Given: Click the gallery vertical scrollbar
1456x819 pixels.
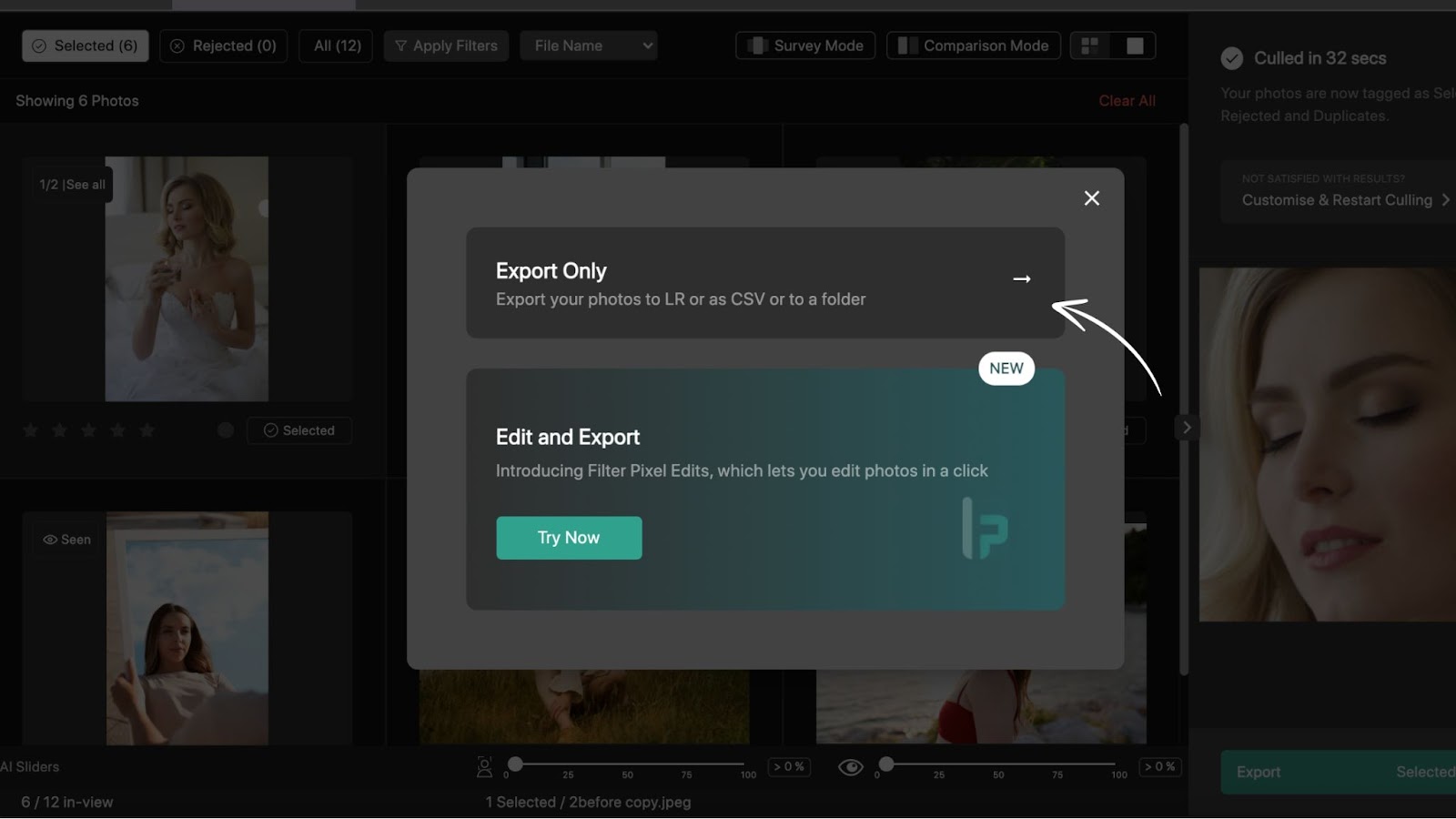Looking at the screenshot, I should coord(1184,399).
